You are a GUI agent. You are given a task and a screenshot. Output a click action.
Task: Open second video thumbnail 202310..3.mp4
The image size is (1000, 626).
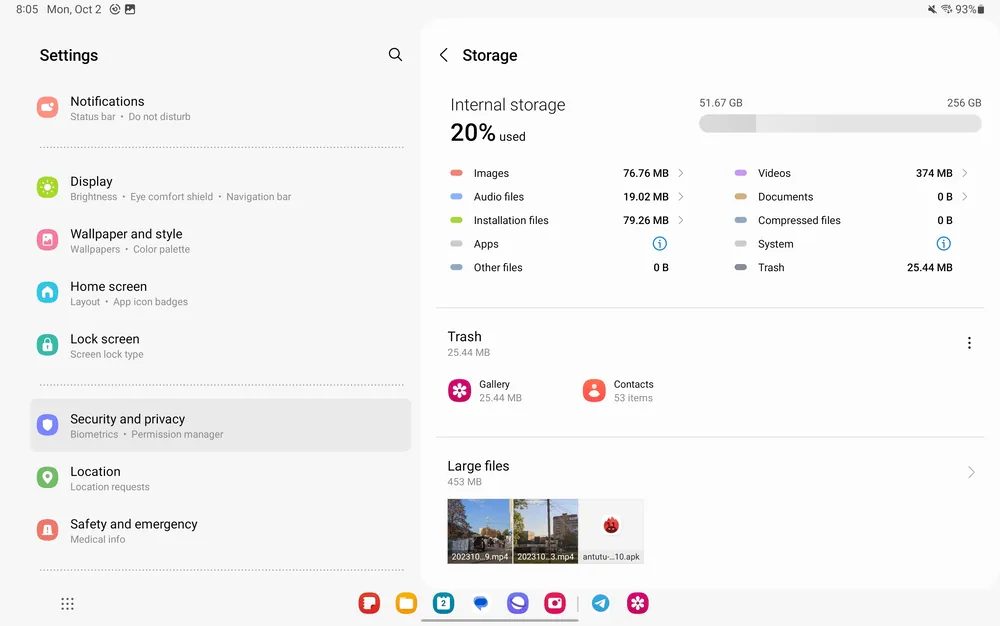coord(546,531)
